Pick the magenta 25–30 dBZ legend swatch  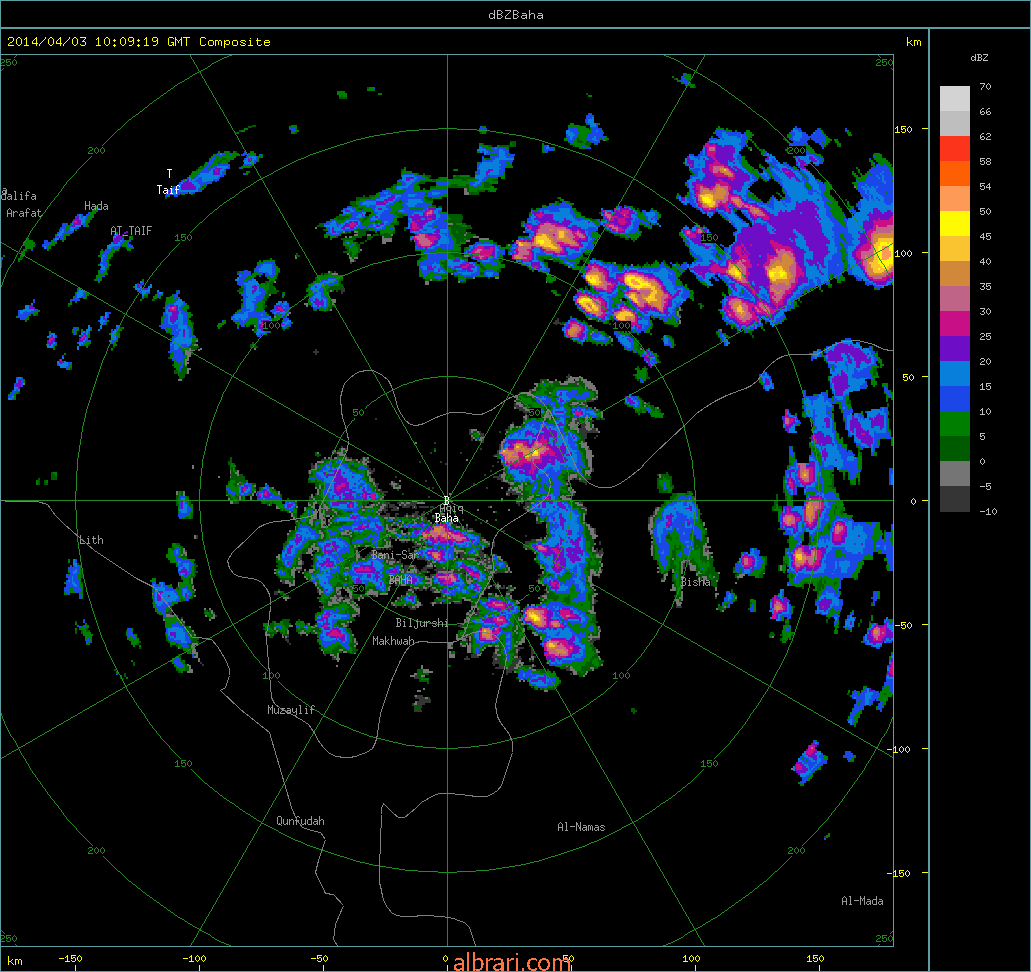click(955, 324)
